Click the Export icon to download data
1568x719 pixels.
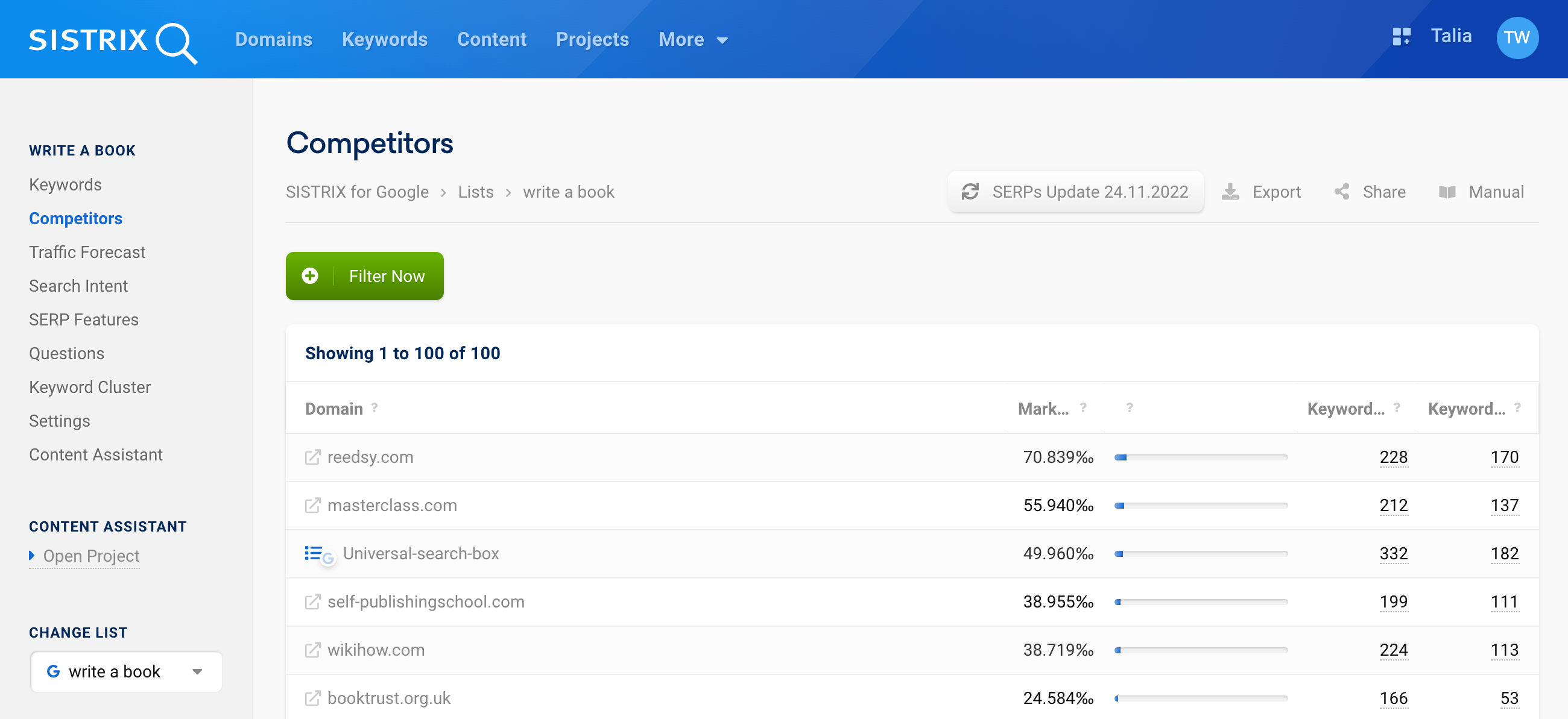point(1231,191)
